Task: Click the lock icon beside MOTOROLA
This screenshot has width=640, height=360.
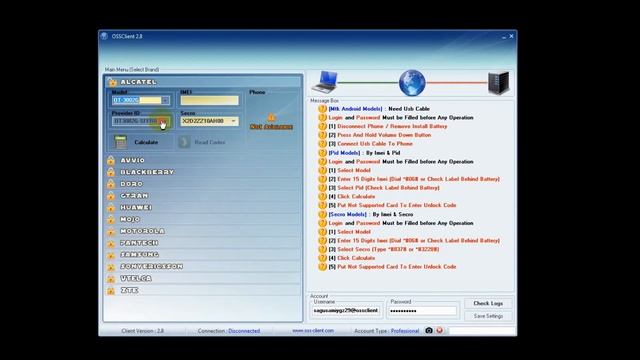Action: coord(111,231)
